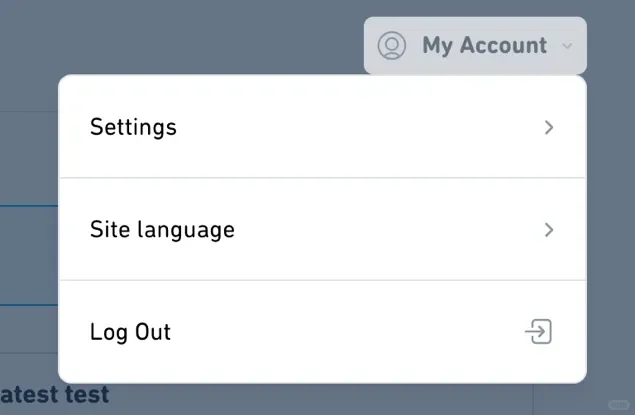This screenshot has width=635, height=415.
Task: Click the chevron arrow on the Site language row
Action: pyautogui.click(x=549, y=230)
